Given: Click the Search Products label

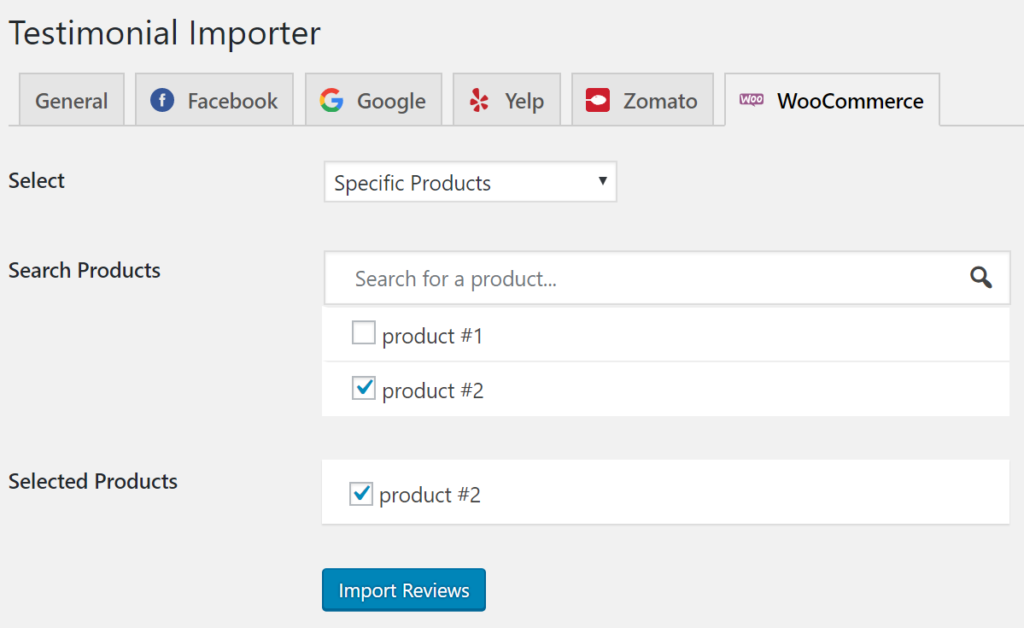Looking at the screenshot, I should tap(84, 270).
